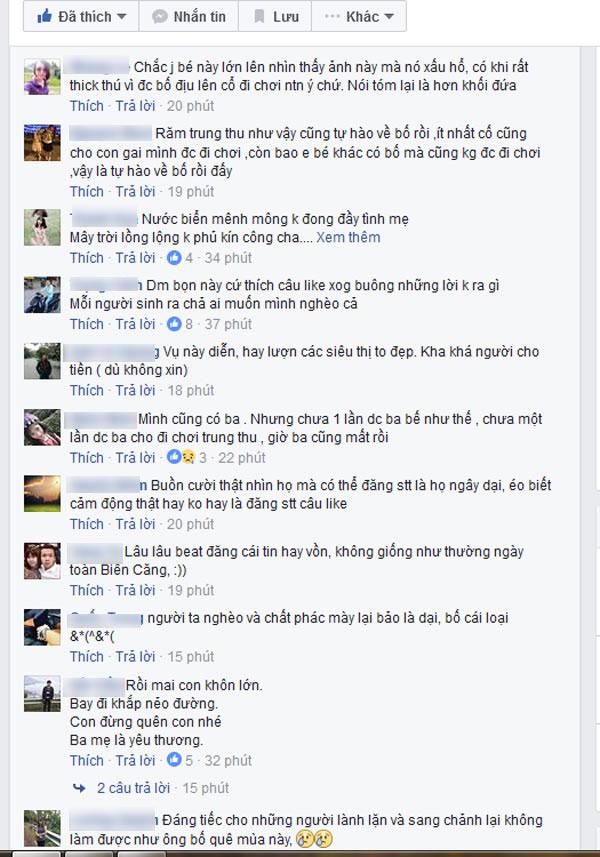Open the Đã thích dropdown arrow

(x=121, y=17)
